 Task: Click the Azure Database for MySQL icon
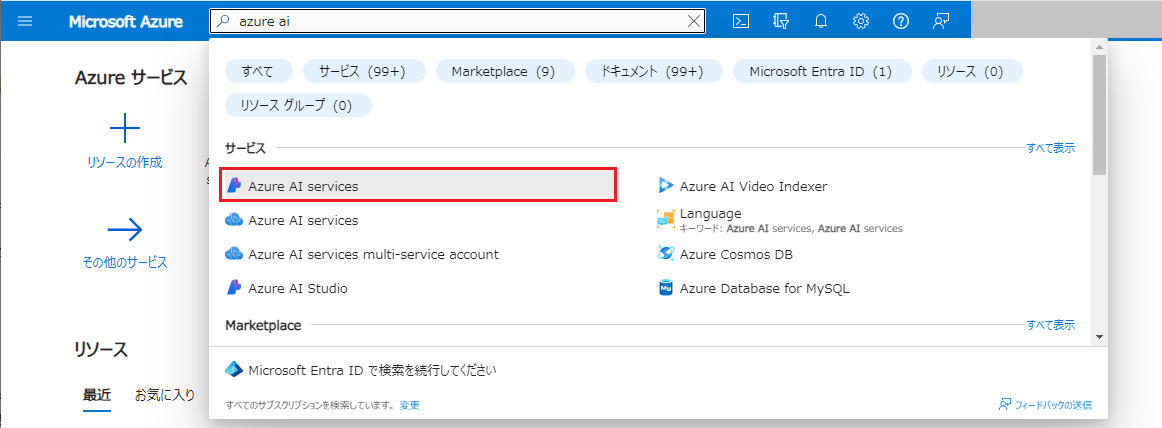click(665, 288)
